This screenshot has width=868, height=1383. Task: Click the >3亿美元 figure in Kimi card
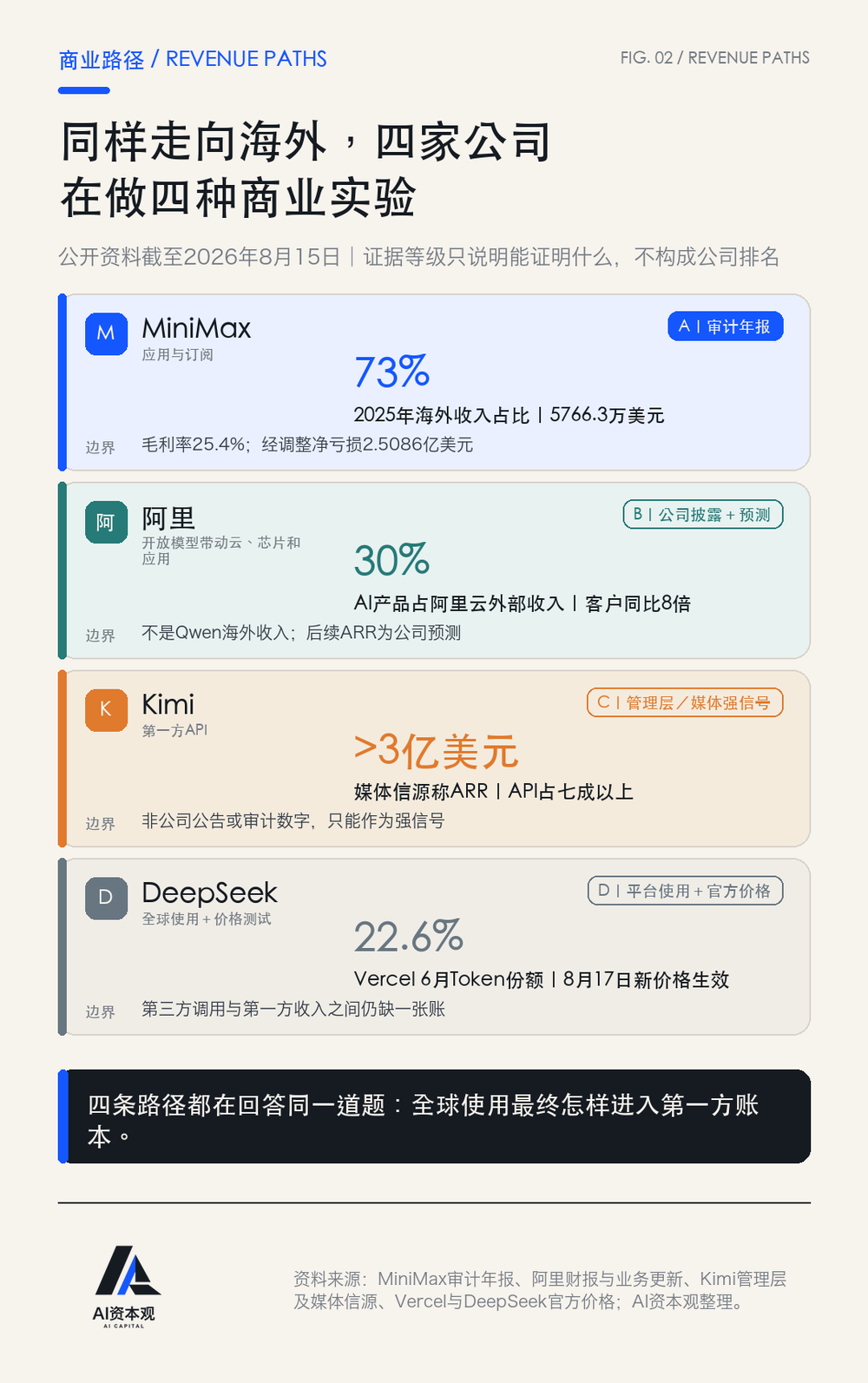[436, 751]
